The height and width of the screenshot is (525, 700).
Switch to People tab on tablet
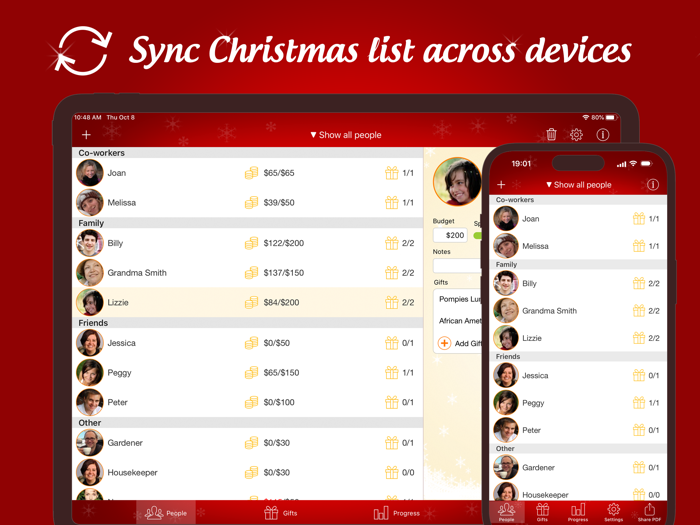coord(166,513)
